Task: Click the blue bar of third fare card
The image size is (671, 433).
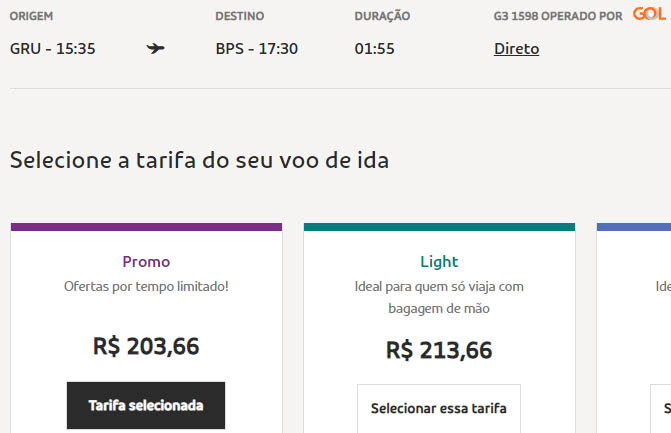Action: pyautogui.click(x=634, y=227)
